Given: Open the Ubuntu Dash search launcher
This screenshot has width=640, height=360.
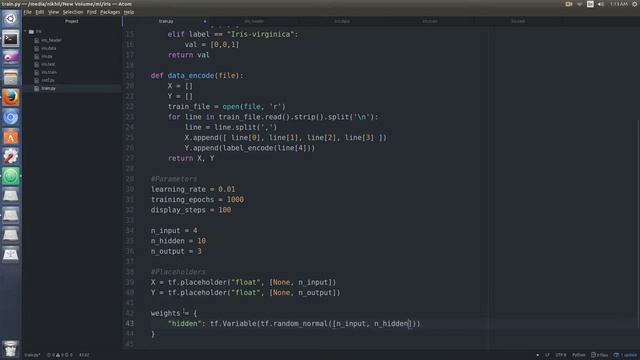Looking at the screenshot, I should 11,18.
